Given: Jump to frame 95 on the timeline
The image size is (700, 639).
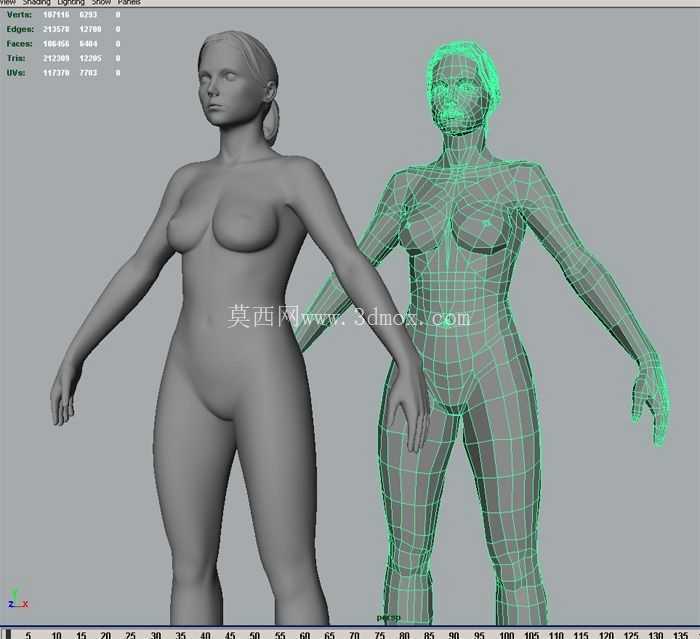Looking at the screenshot, I should point(479,635).
